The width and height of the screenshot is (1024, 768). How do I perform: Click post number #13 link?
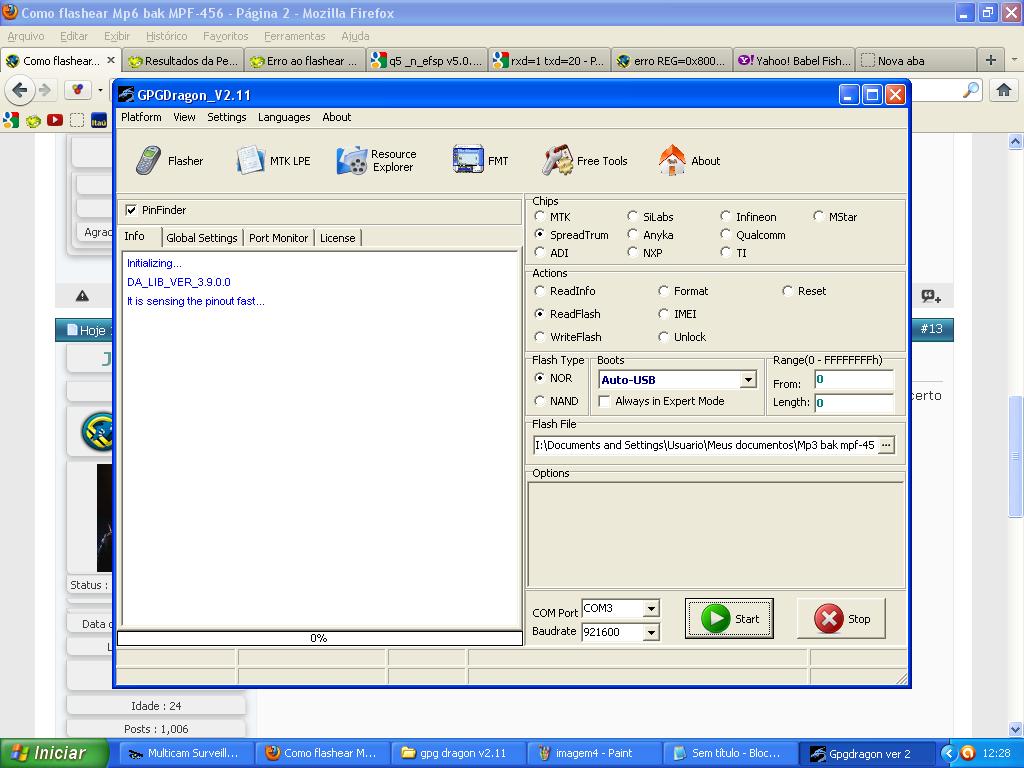pos(931,328)
